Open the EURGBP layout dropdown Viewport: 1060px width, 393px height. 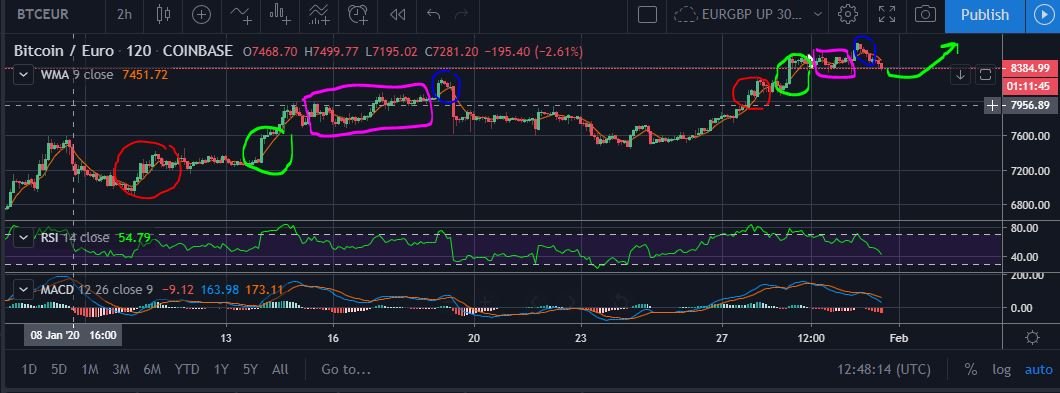(749, 14)
